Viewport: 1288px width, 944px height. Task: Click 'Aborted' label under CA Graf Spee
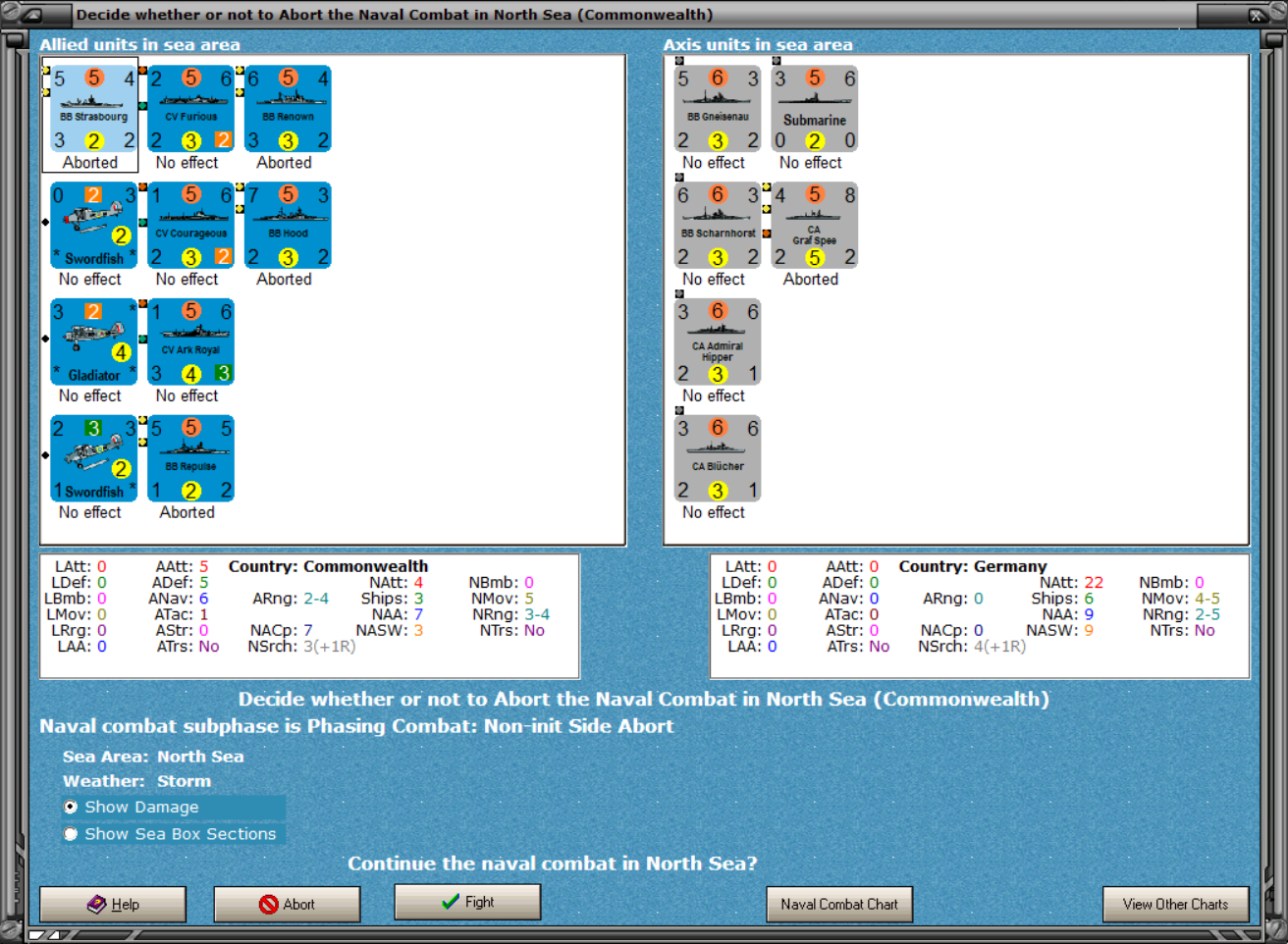tap(811, 280)
